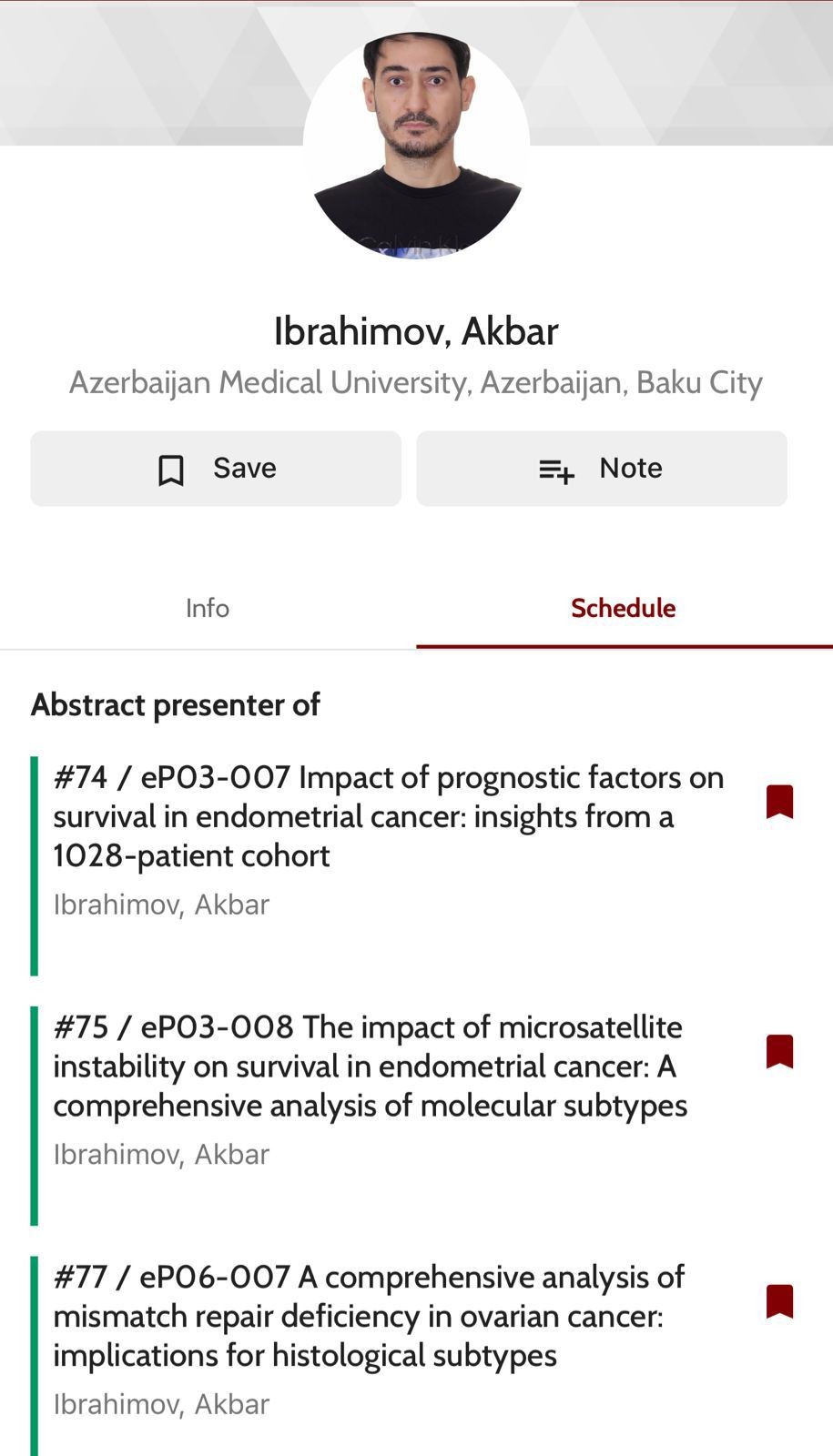
Task: Tap green bar beside abstract #74
Action: pos(35,865)
